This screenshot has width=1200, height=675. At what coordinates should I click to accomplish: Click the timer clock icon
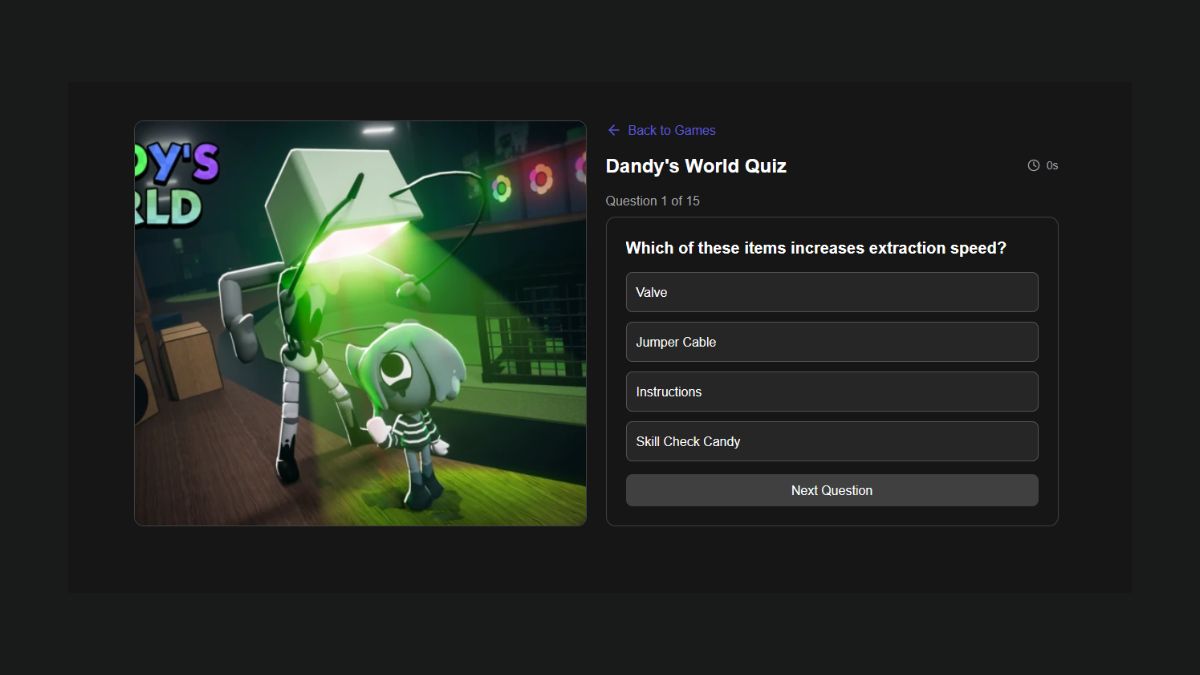coord(1032,165)
